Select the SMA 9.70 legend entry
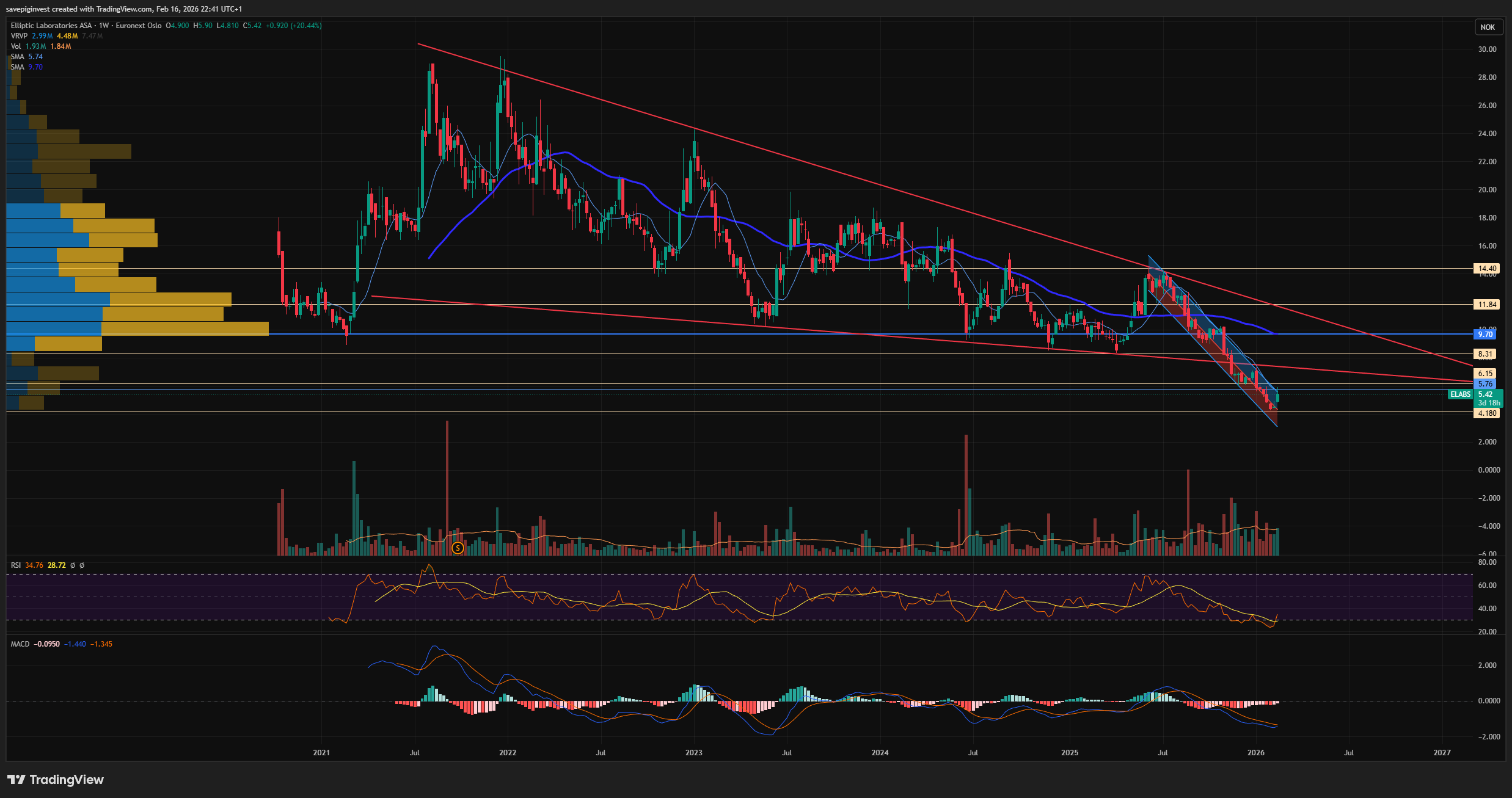This screenshot has height=798, width=1512. click(x=17, y=67)
